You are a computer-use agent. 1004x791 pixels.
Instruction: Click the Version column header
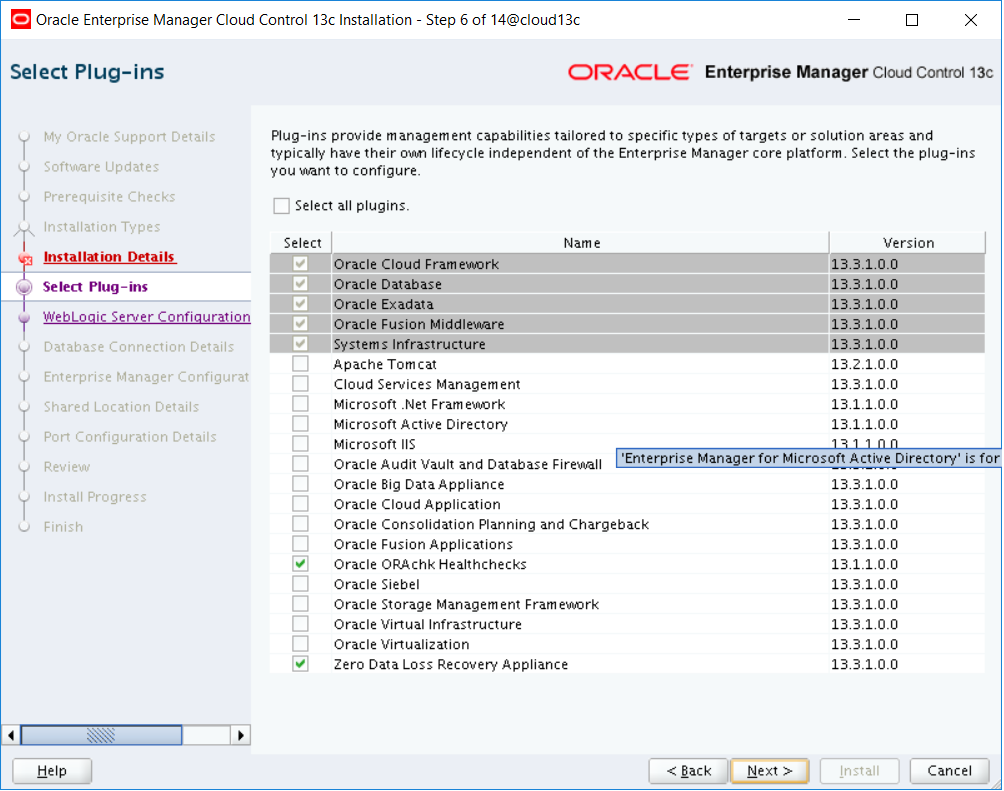907,243
